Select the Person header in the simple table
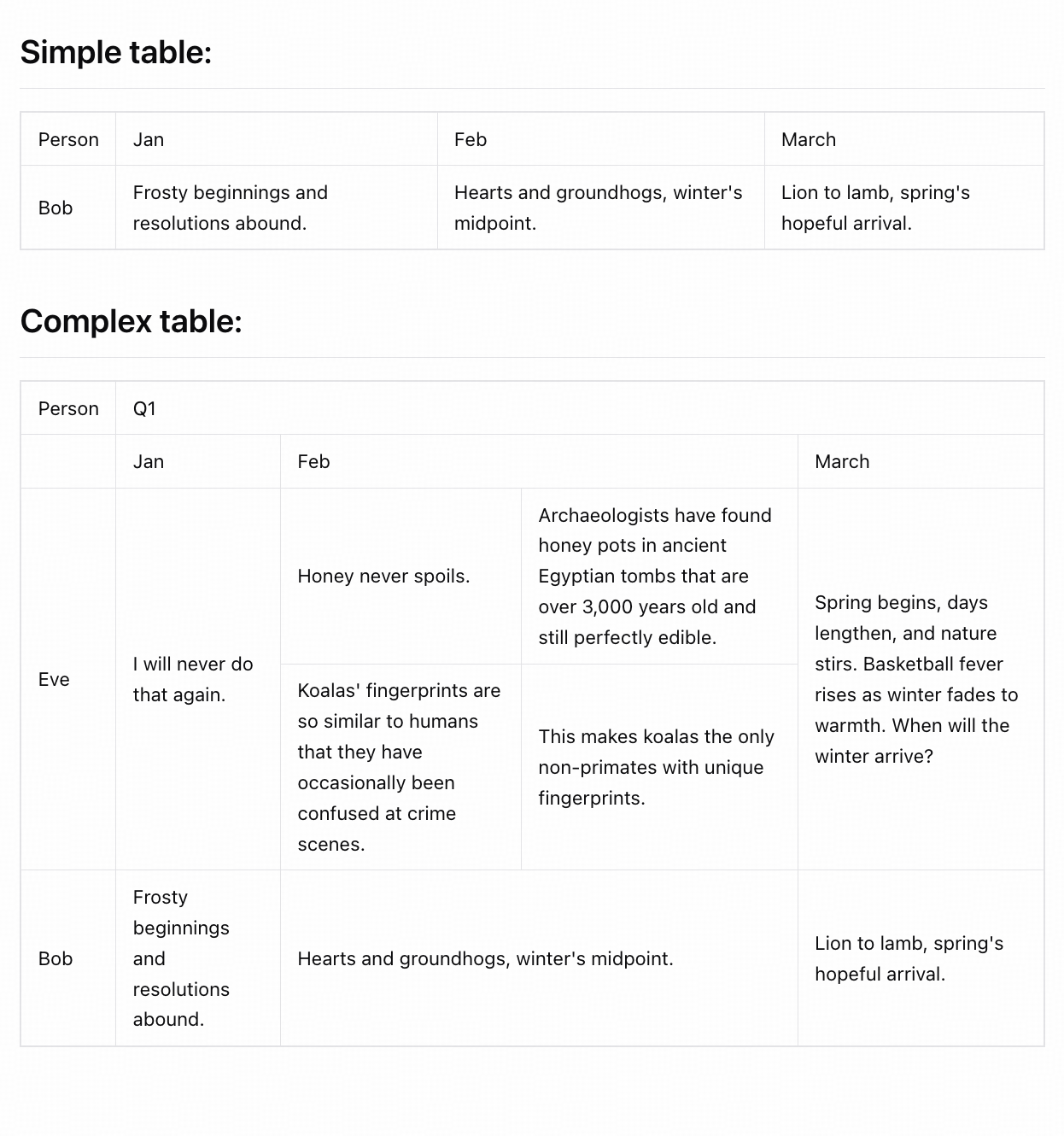Screen dimensions: 1064x1136 (68, 140)
